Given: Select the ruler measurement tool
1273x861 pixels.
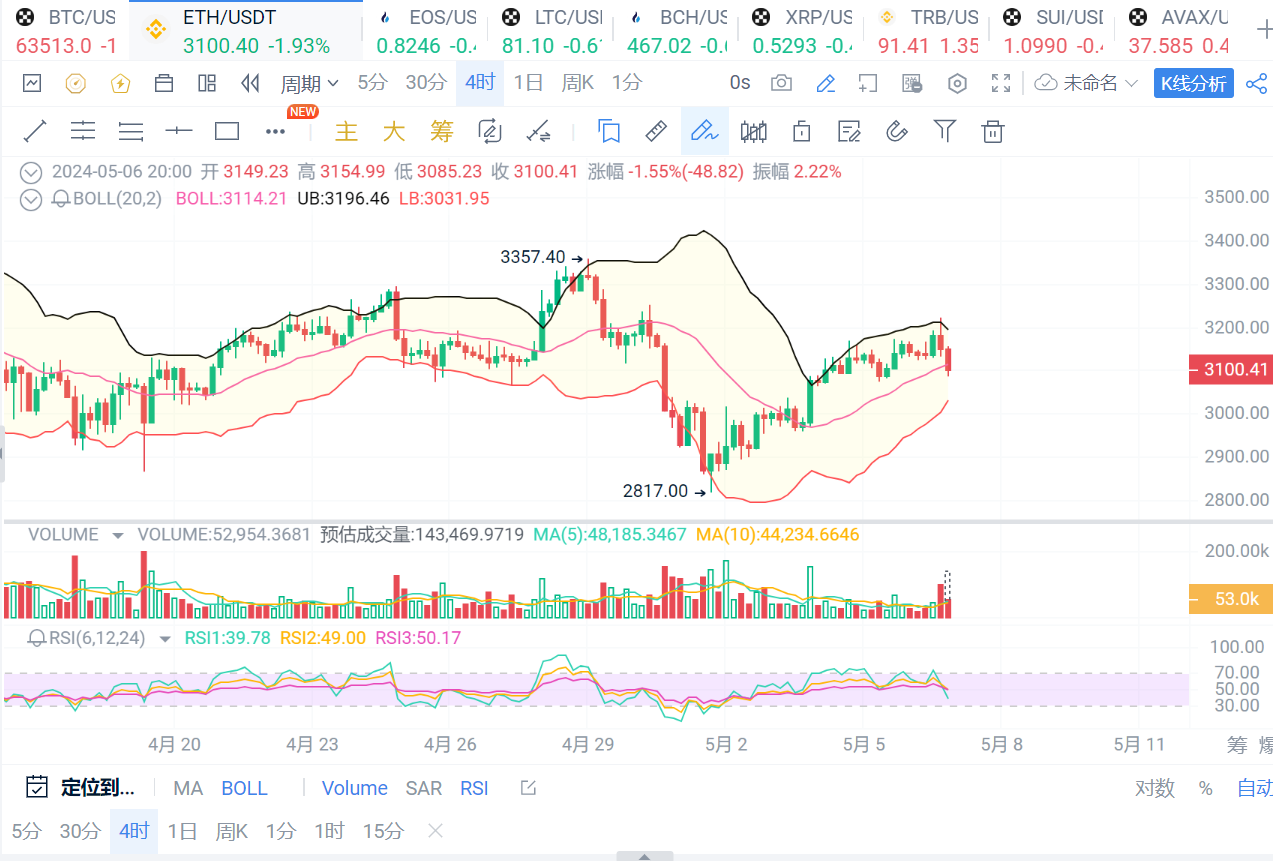Looking at the screenshot, I should coord(655,131).
